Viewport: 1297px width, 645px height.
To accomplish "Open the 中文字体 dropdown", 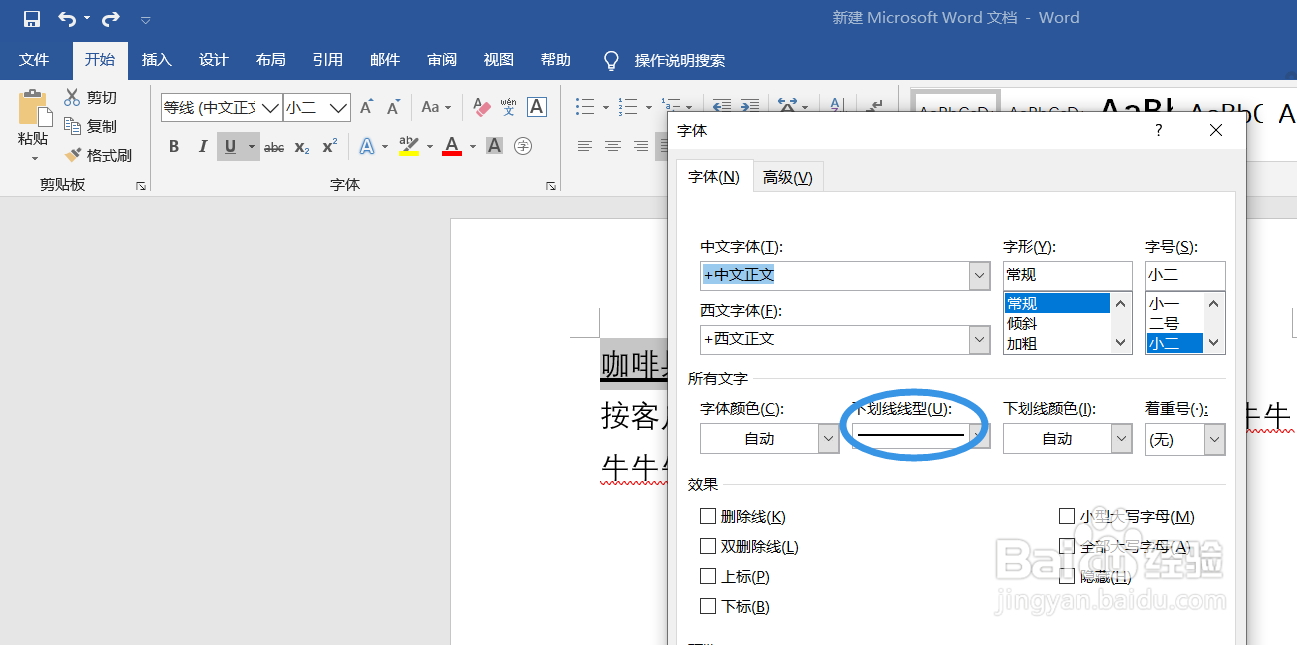I will 978,275.
